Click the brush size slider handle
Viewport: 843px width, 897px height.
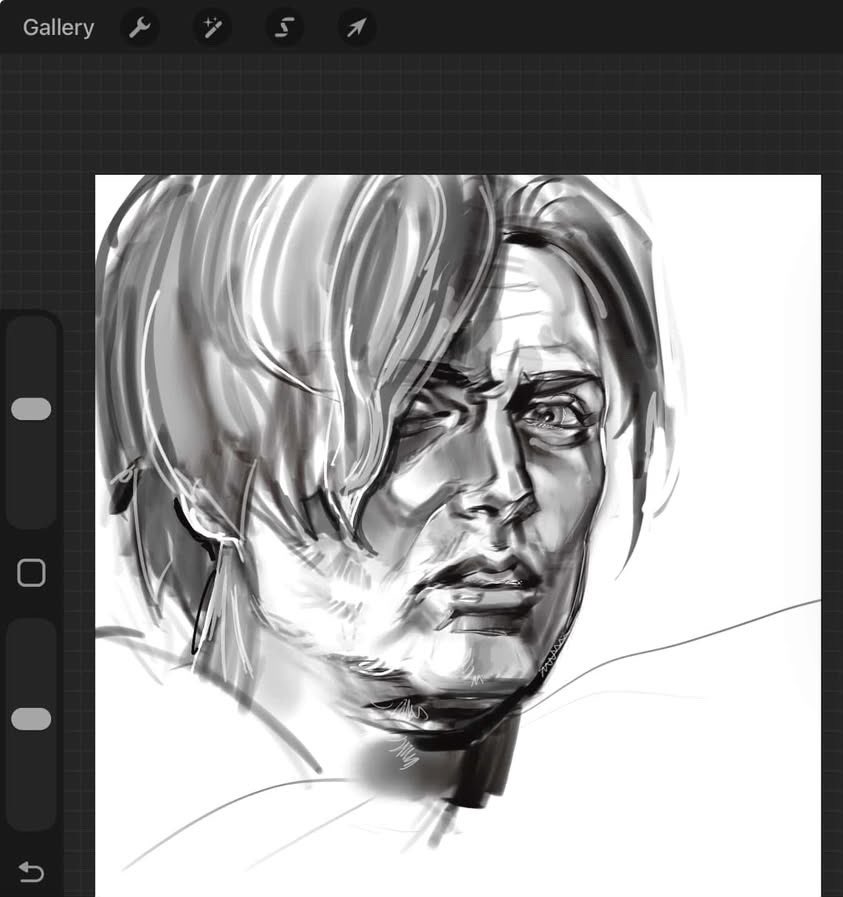click(31, 409)
